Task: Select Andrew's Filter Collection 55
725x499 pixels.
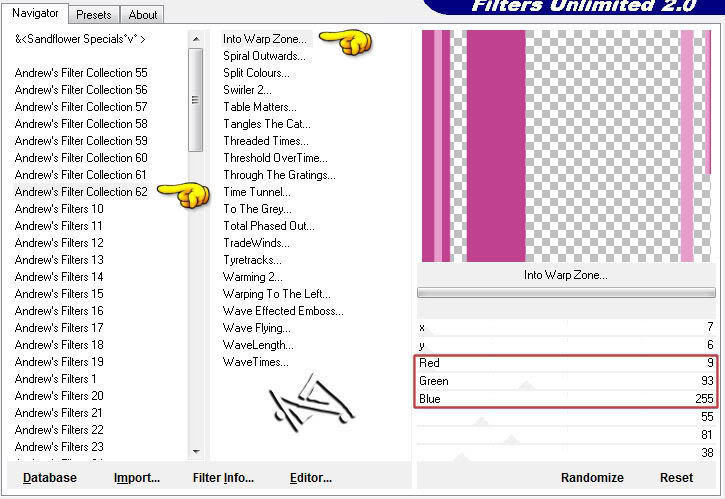Action: click(81, 73)
